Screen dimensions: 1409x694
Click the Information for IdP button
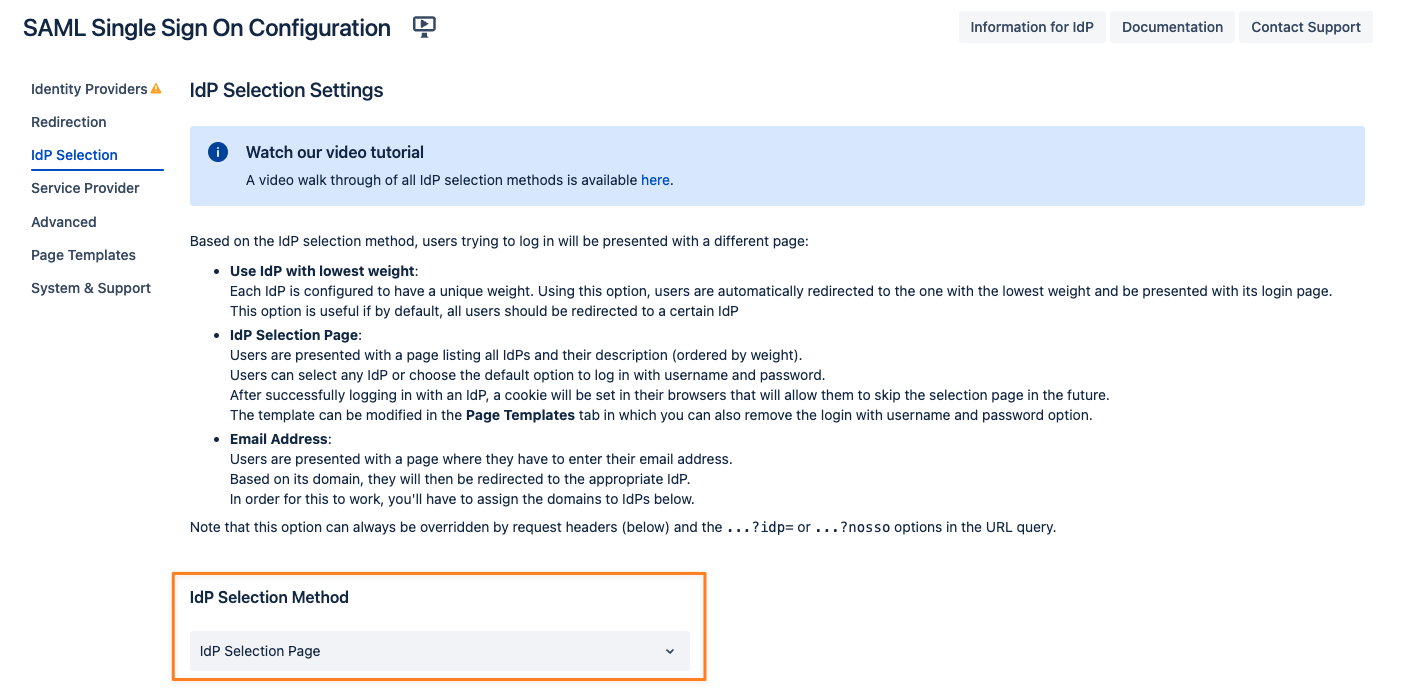1032,27
